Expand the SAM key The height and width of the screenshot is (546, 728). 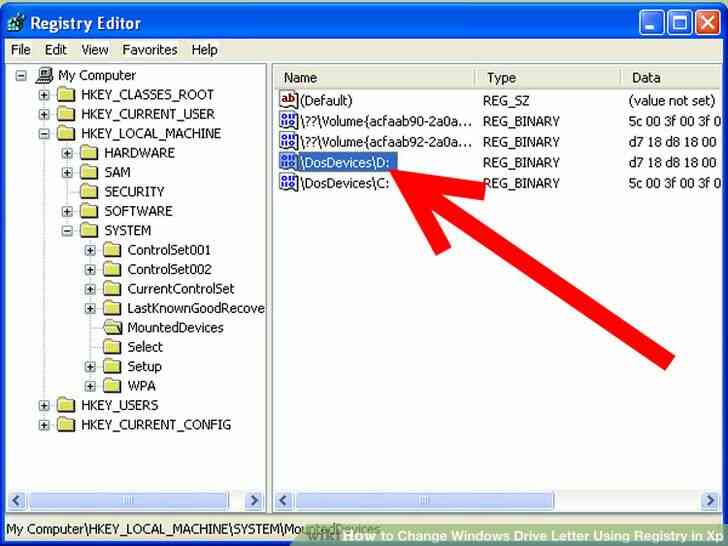[x=67, y=173]
